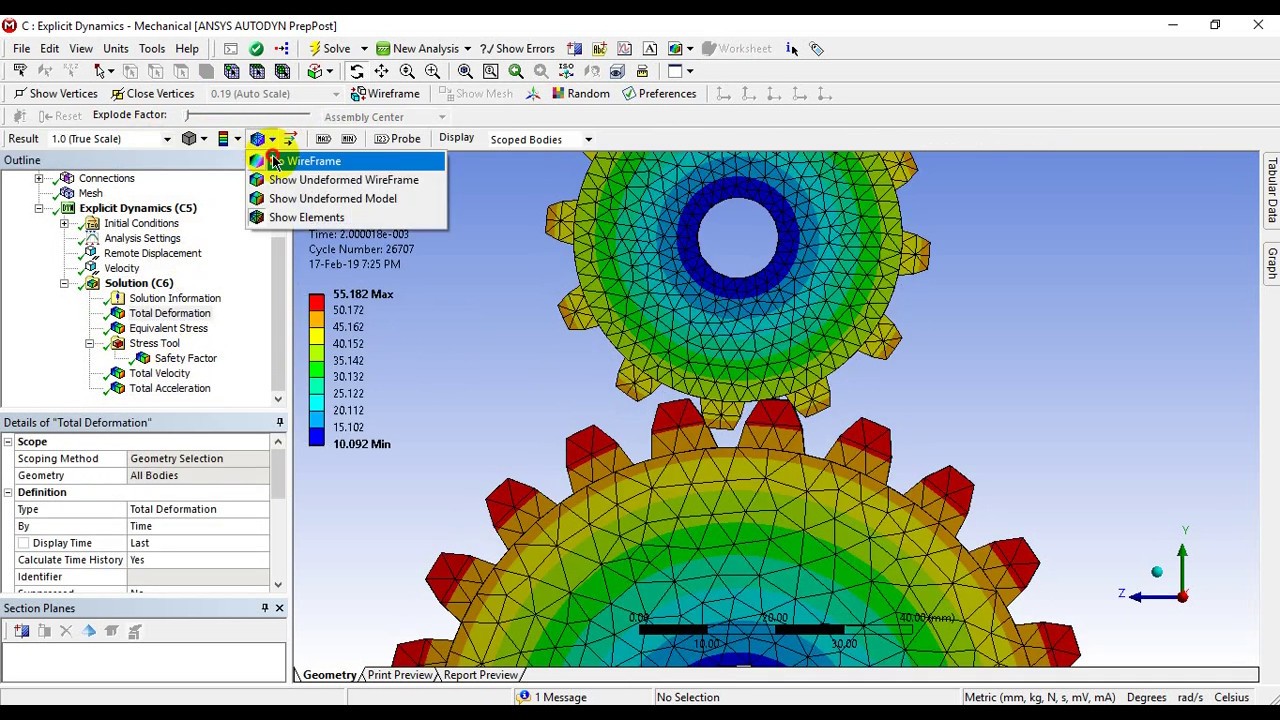
Task: Open the File menu
Action: point(21,48)
